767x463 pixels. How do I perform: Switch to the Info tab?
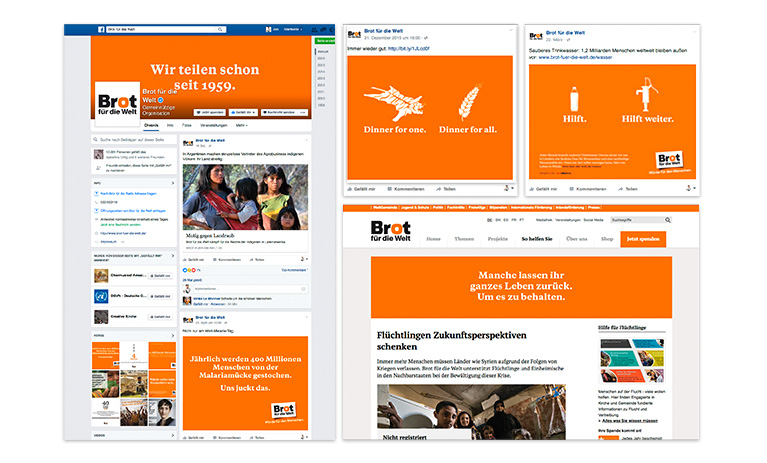(x=170, y=126)
